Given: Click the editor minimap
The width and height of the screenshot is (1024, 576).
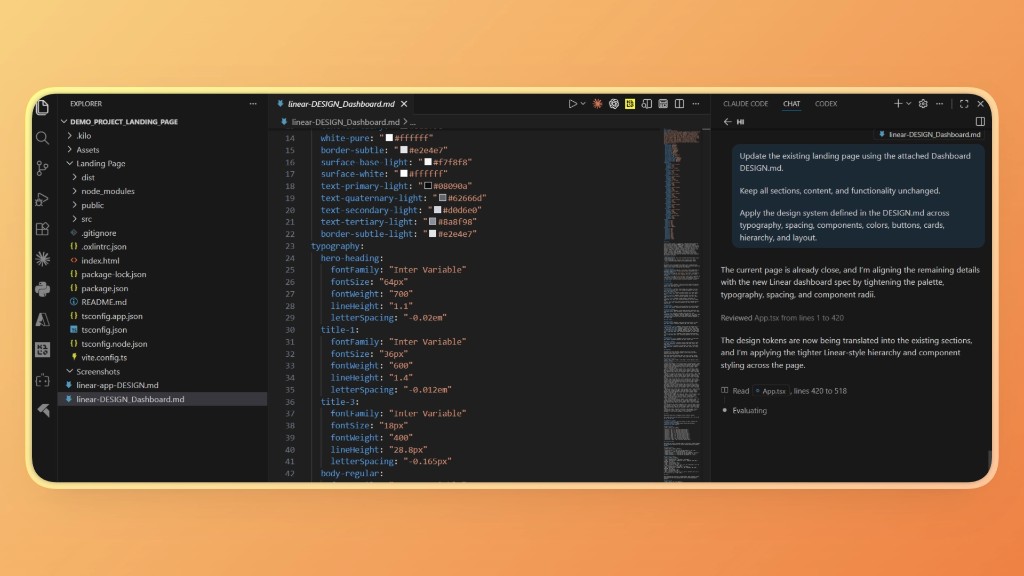Looking at the screenshot, I should click(x=681, y=304).
